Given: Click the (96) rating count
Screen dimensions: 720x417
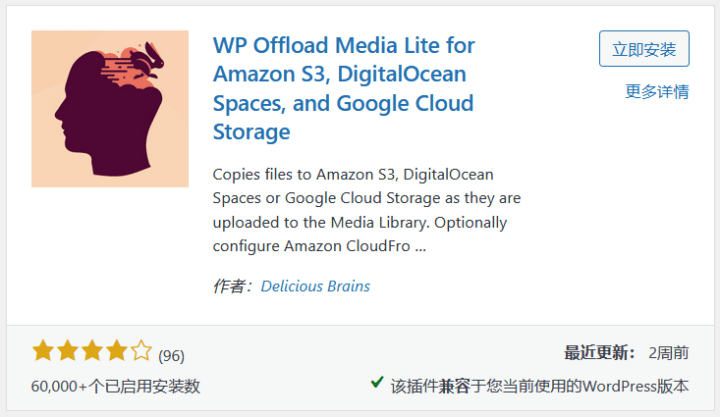Looking at the screenshot, I should (171, 355).
